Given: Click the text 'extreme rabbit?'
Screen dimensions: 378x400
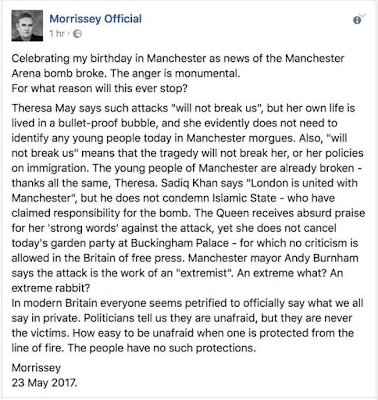Looking at the screenshot, I should 51,288.
